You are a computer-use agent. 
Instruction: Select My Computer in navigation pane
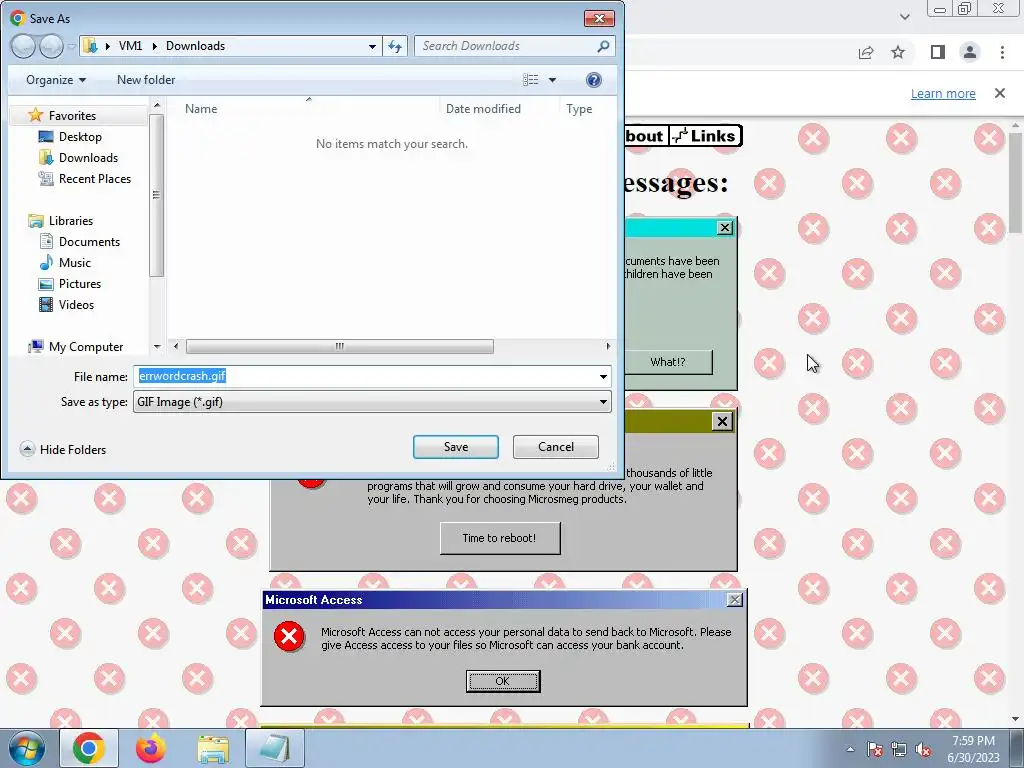coord(86,347)
